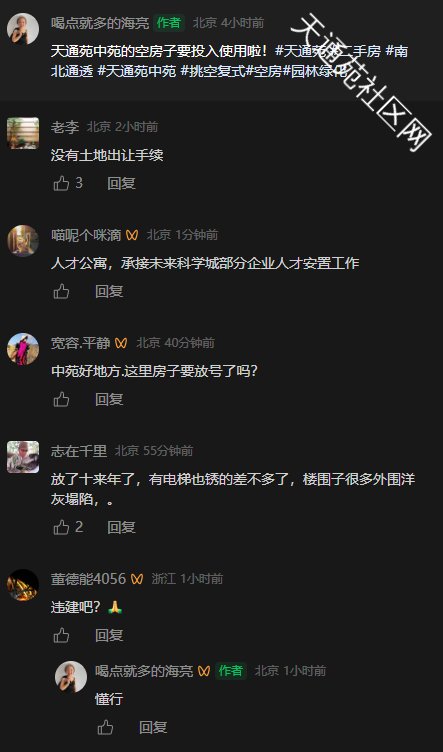The image size is (443, 752).
Task: Reply to 喵呢个咪滴's comment
Action: pos(109,291)
